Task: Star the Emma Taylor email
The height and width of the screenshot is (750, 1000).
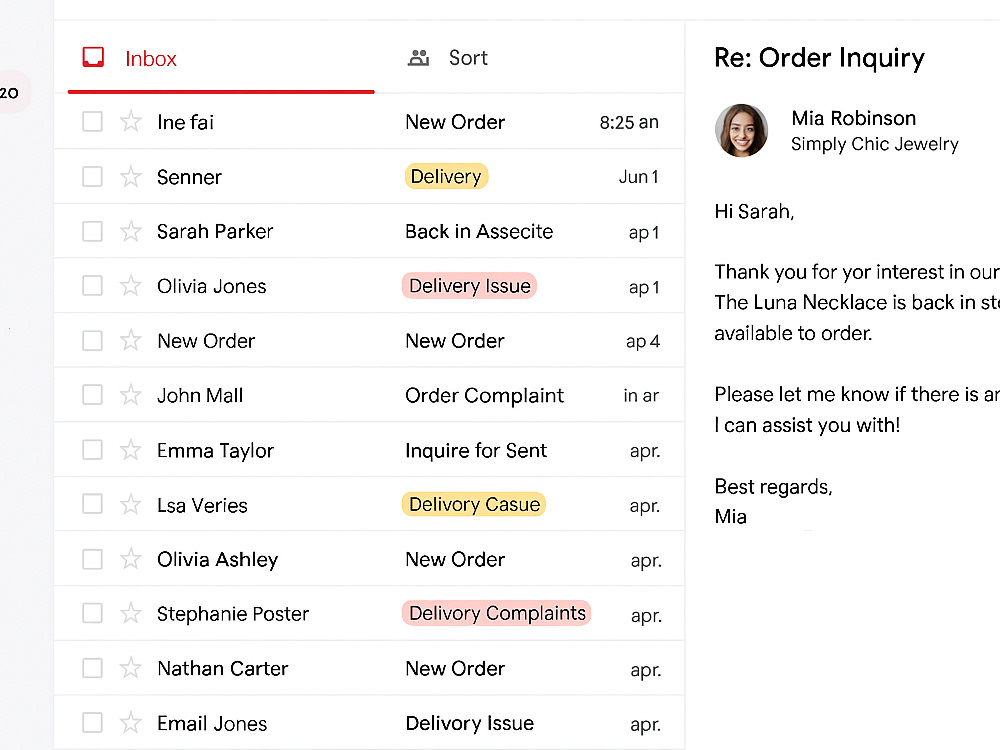Action: [x=131, y=450]
